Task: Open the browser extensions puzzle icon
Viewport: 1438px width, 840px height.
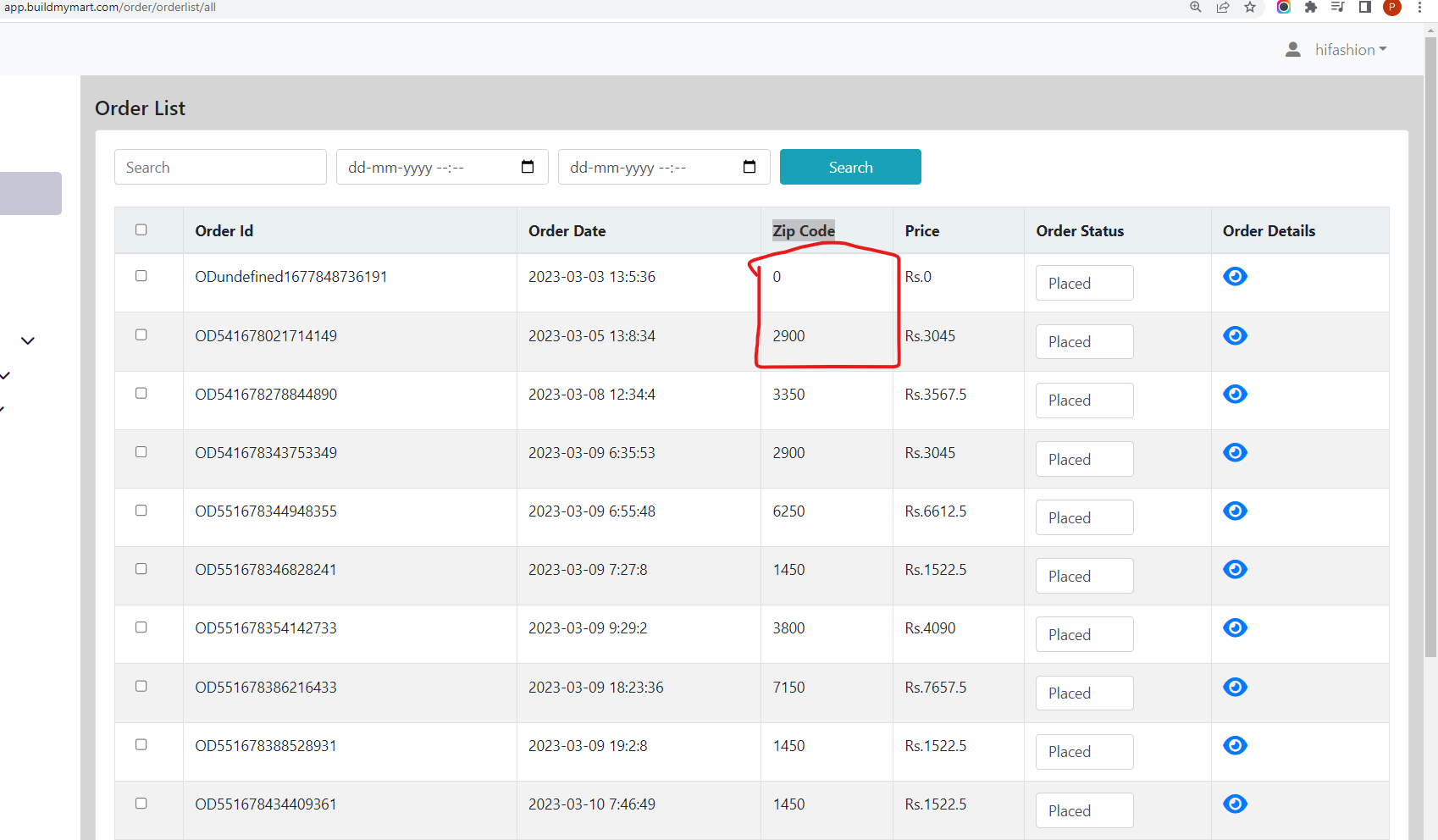Action: click(x=1311, y=7)
